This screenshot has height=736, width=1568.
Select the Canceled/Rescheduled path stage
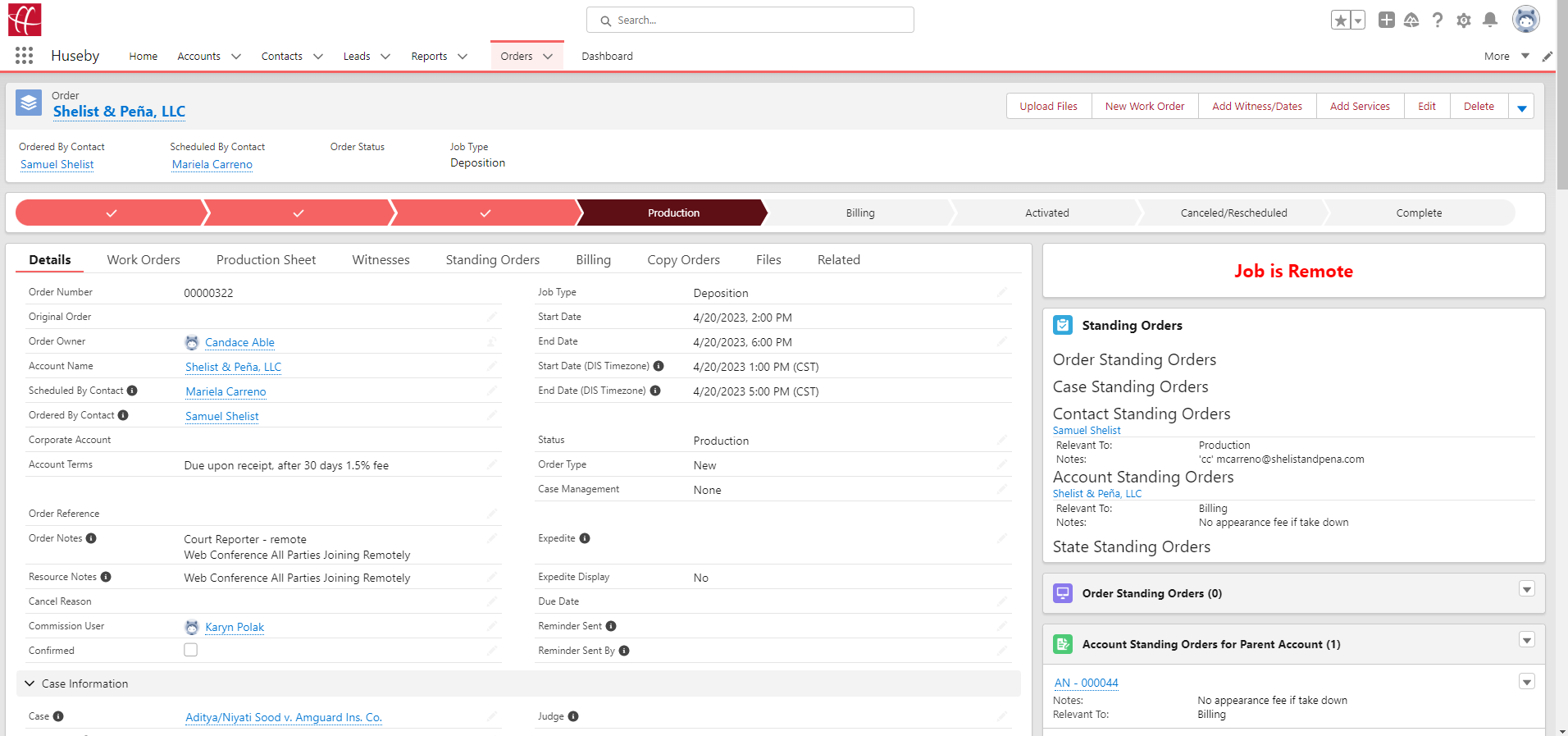pyautogui.click(x=1233, y=213)
